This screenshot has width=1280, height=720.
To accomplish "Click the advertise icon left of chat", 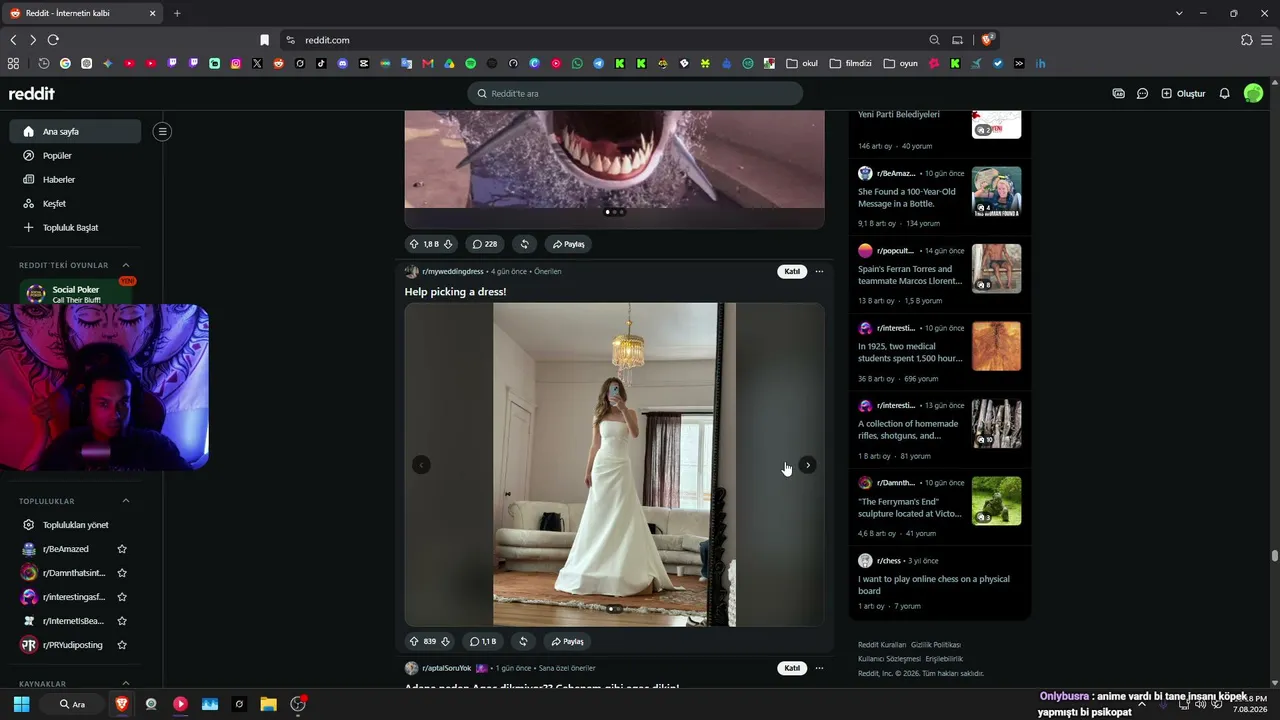I will (x=1118, y=93).
